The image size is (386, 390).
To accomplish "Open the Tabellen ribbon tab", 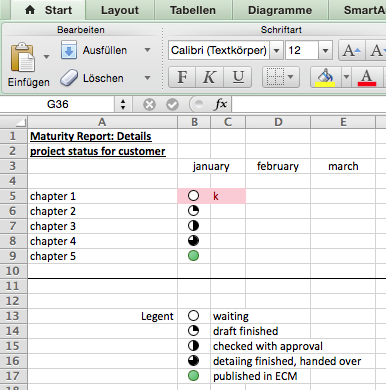I will tap(193, 10).
